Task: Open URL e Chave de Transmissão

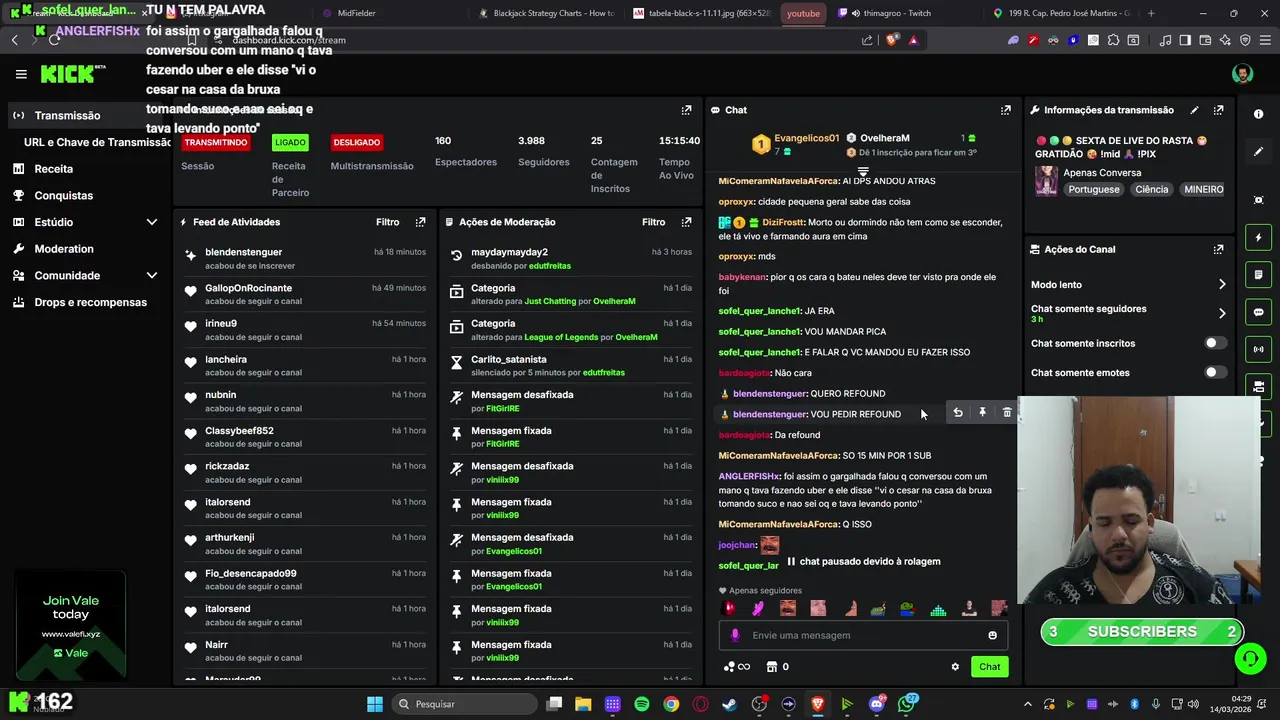Action: (97, 142)
